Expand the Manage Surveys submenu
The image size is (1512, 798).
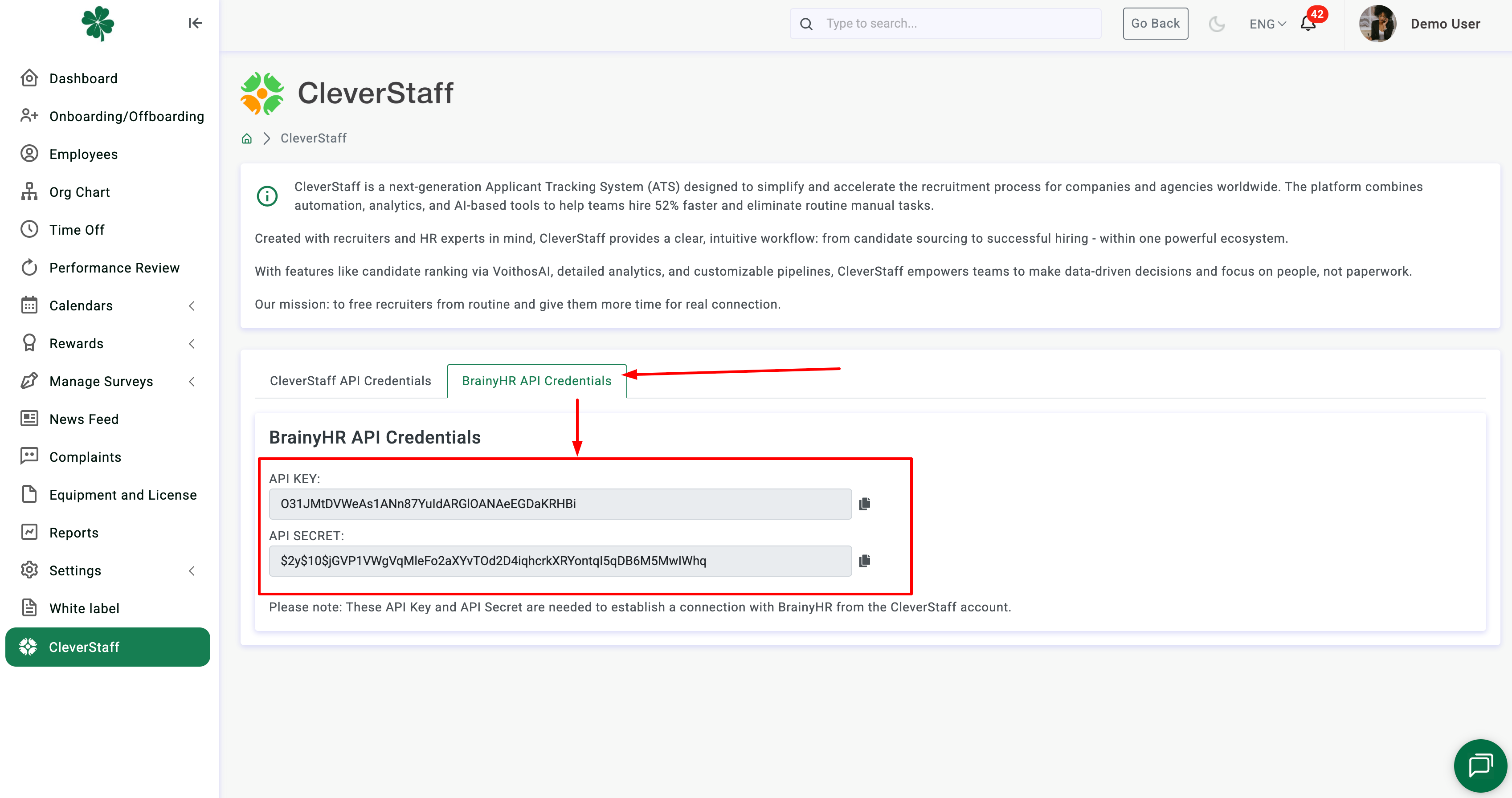click(192, 381)
